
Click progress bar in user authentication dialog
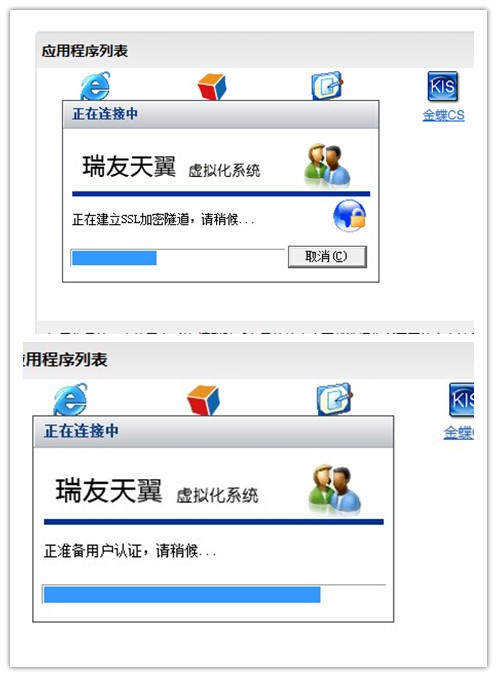(x=214, y=594)
